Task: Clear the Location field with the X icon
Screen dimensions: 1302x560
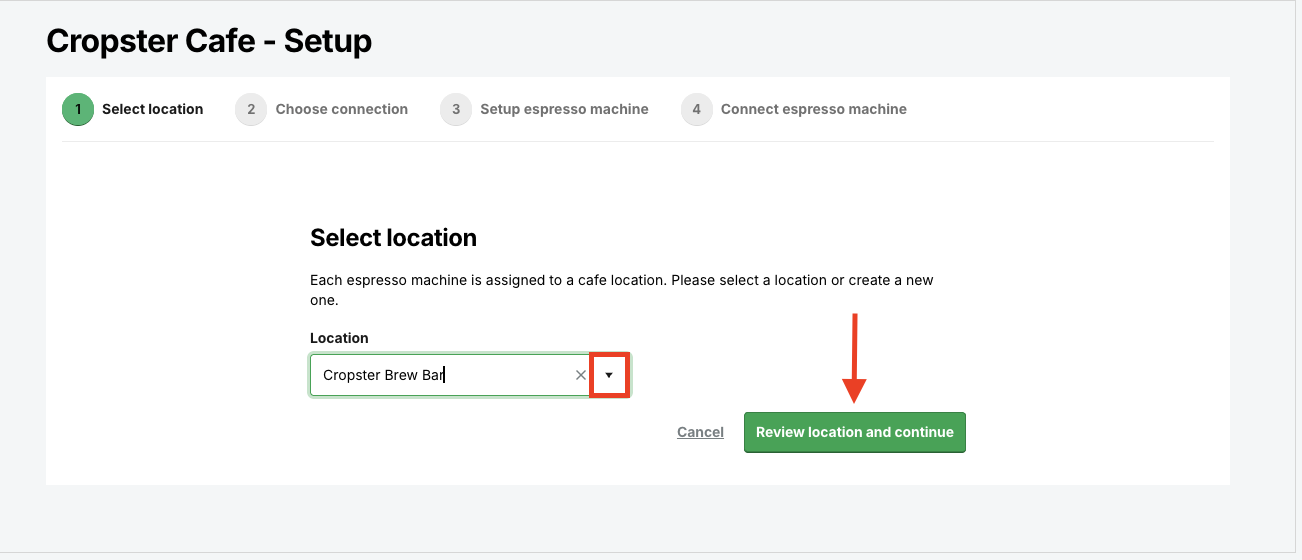Action: [x=580, y=375]
